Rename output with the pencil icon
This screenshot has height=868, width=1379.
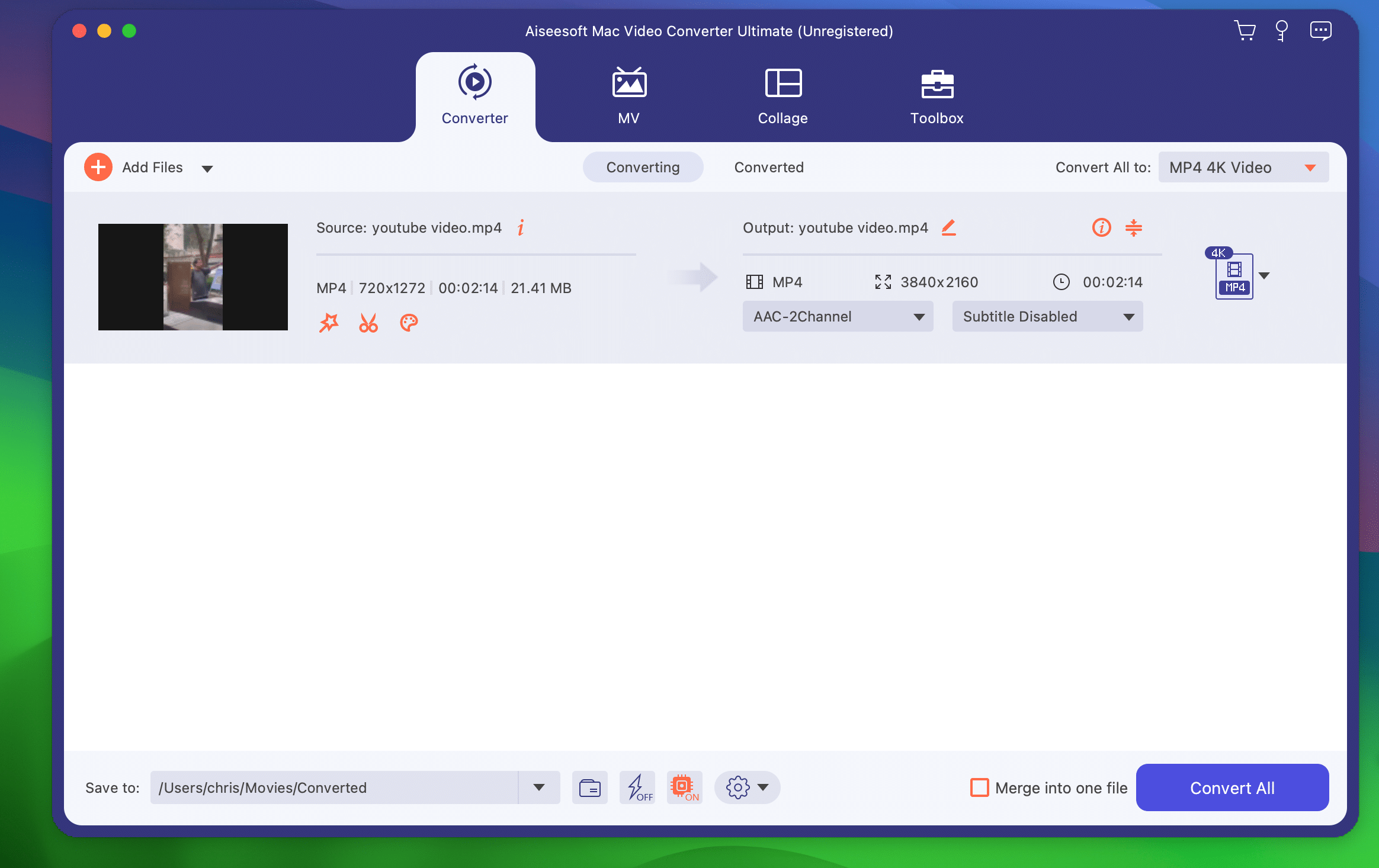coord(948,227)
